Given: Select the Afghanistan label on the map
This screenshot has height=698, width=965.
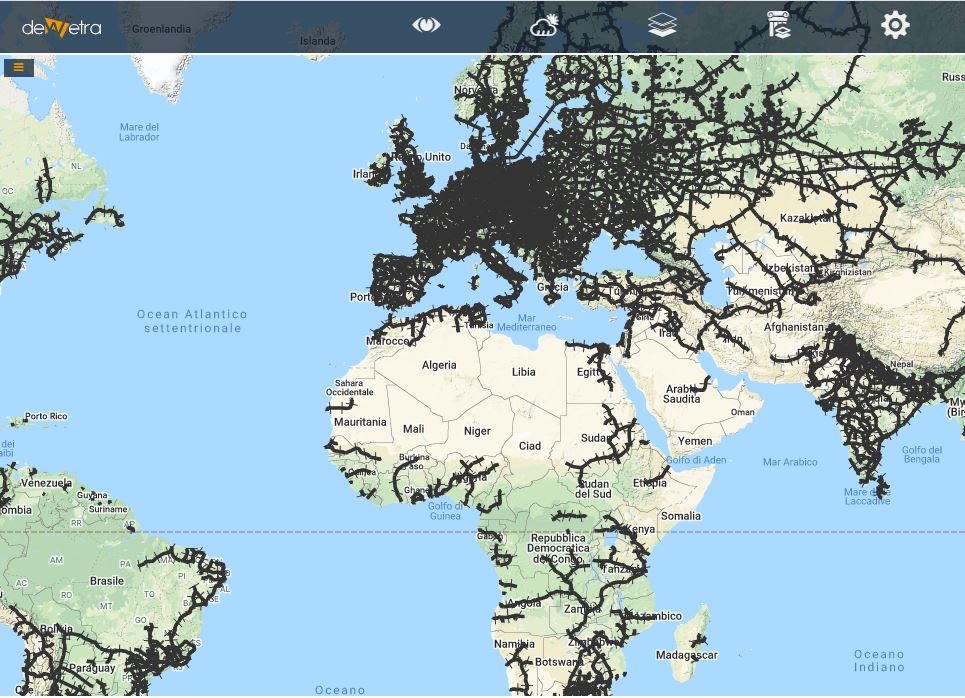Looking at the screenshot, I should coord(794,327).
